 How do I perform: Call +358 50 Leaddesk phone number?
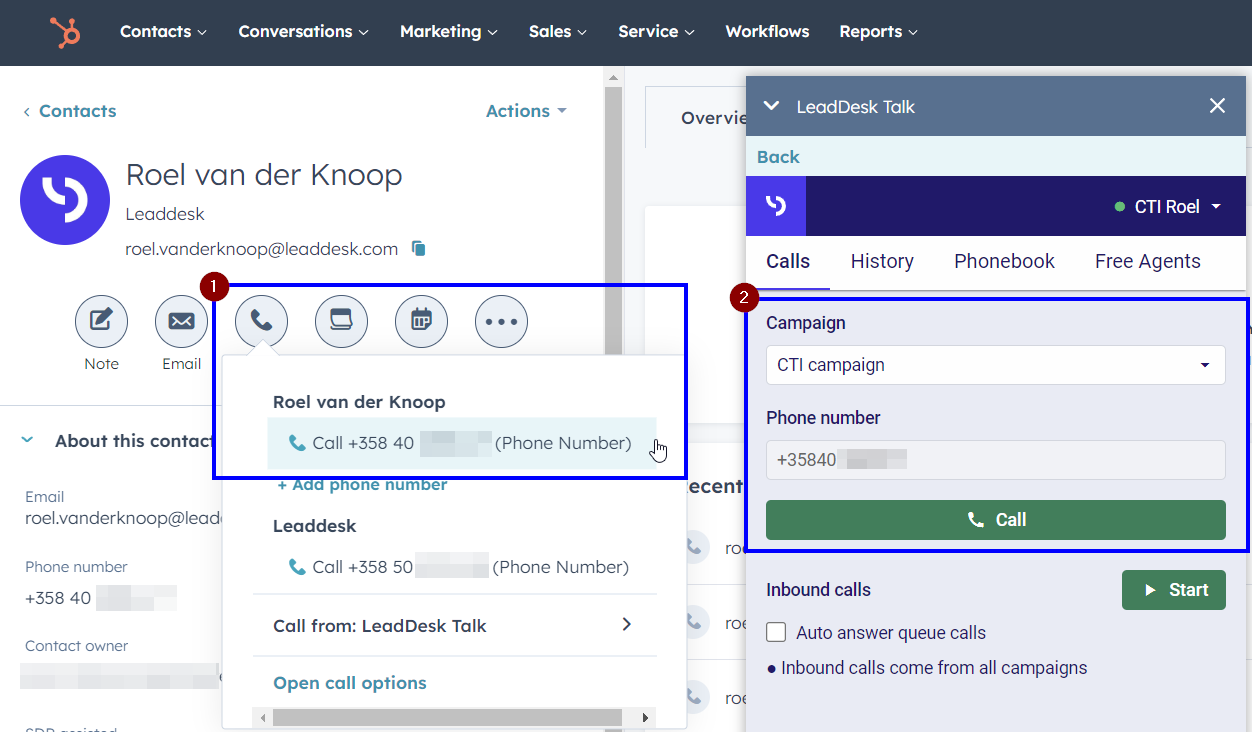click(459, 567)
